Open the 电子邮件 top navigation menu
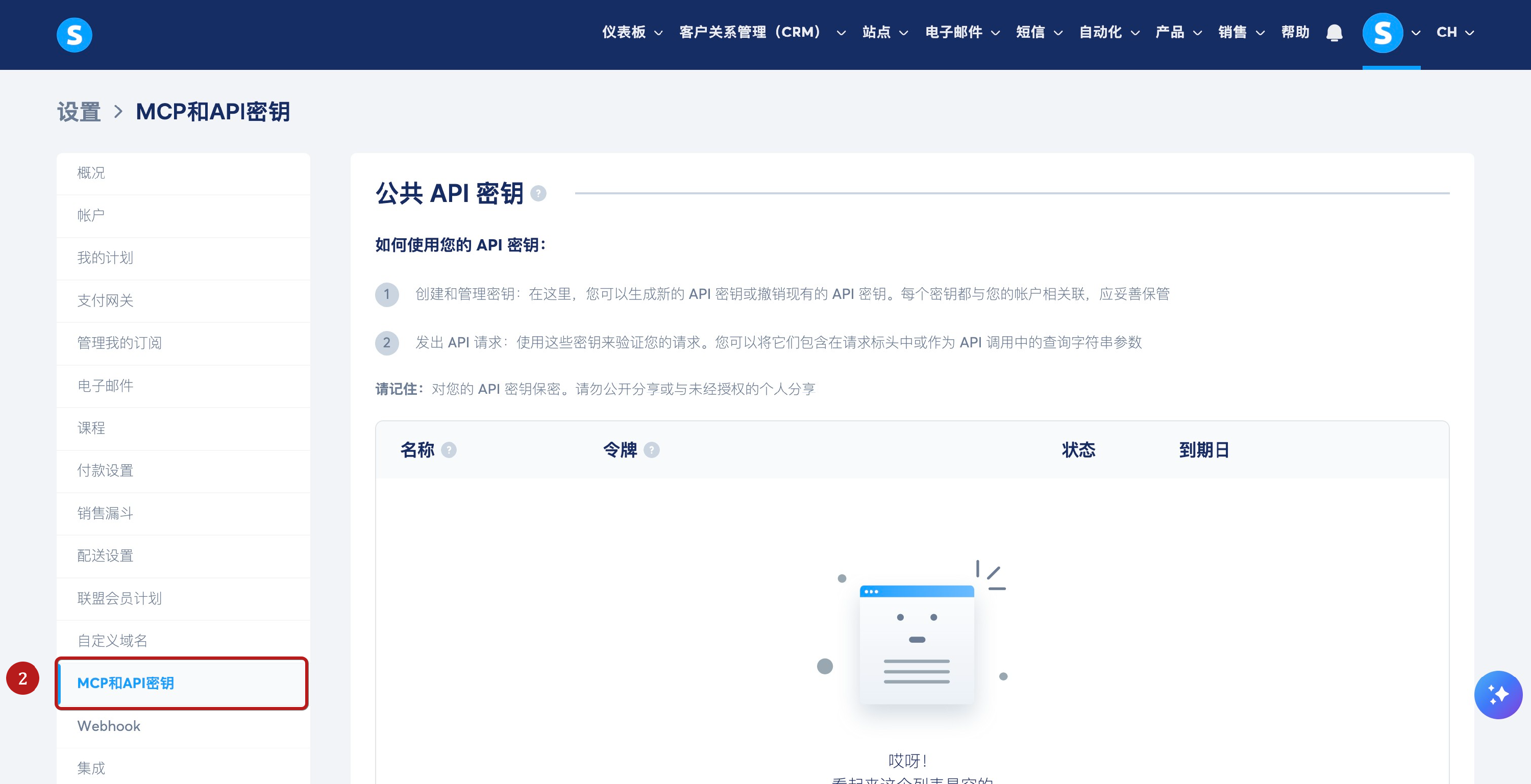 (x=961, y=33)
